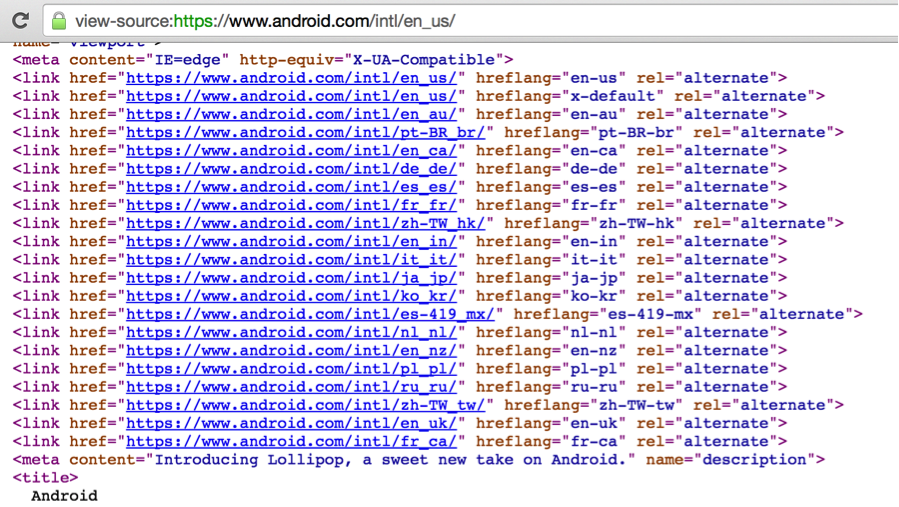
Task: Open the ko_kr intl link
Action: (x=291, y=296)
